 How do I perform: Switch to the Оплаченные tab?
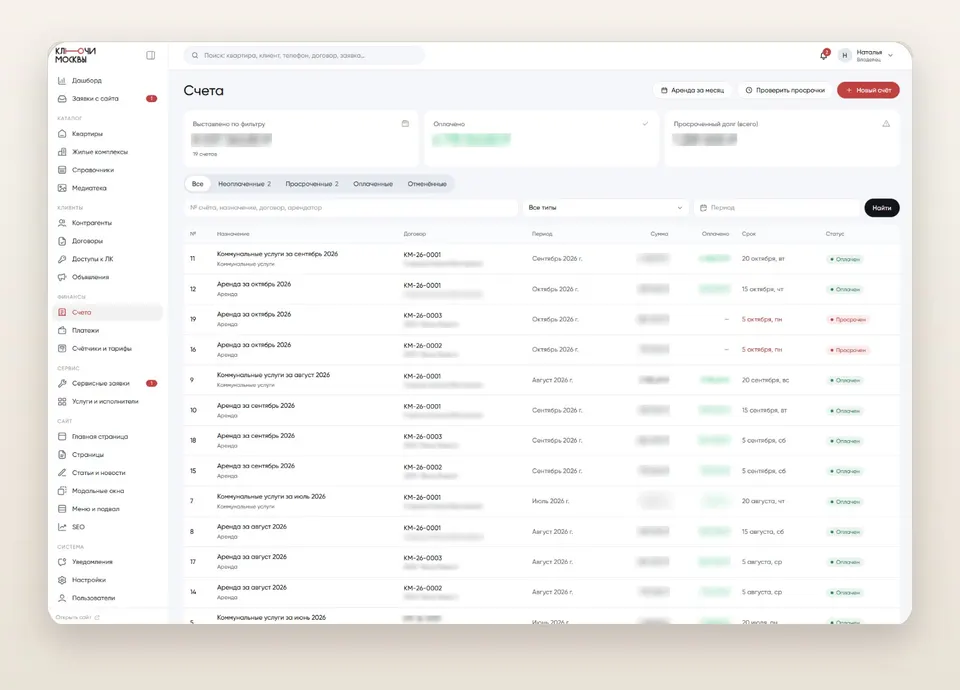[373, 184]
